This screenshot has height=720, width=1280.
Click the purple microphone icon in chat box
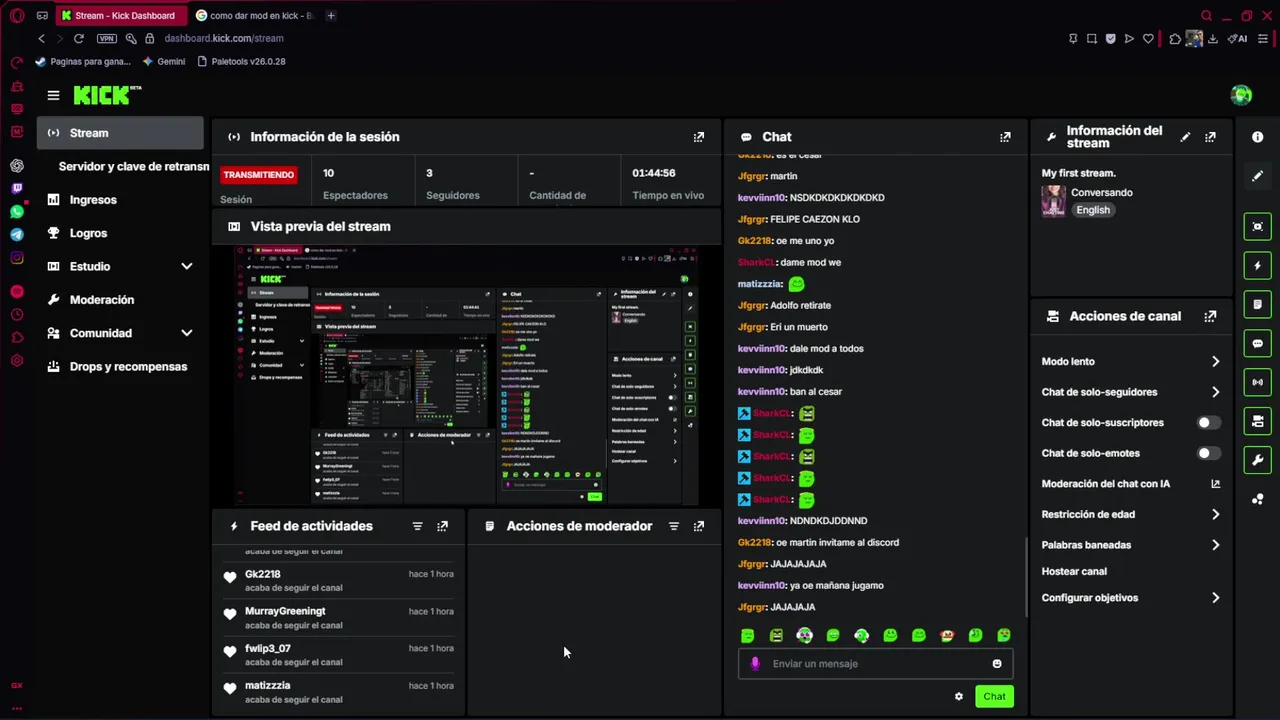(x=755, y=664)
